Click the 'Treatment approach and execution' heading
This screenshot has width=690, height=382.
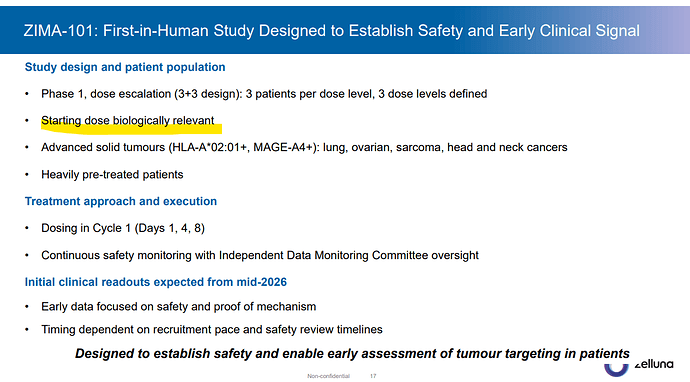pos(121,201)
